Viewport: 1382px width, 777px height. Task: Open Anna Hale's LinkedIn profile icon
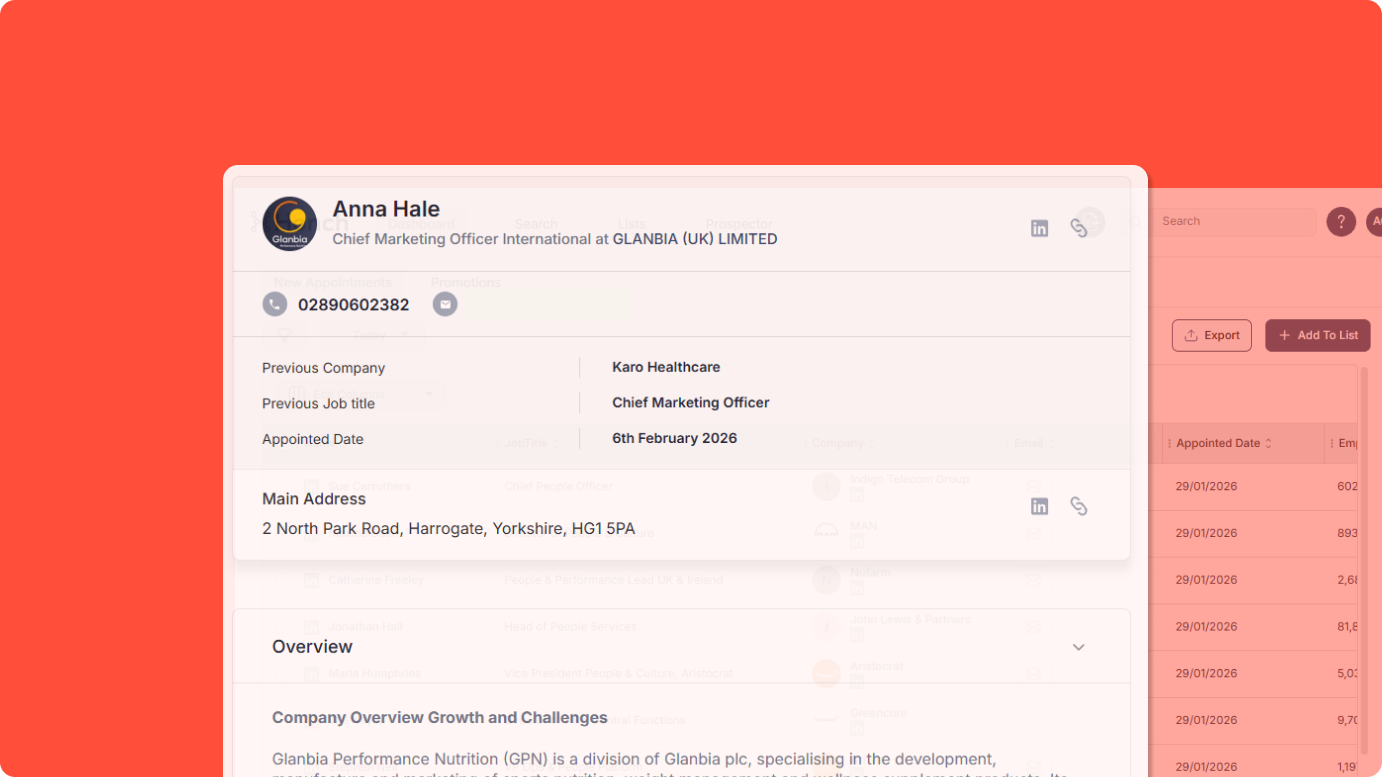point(1040,228)
